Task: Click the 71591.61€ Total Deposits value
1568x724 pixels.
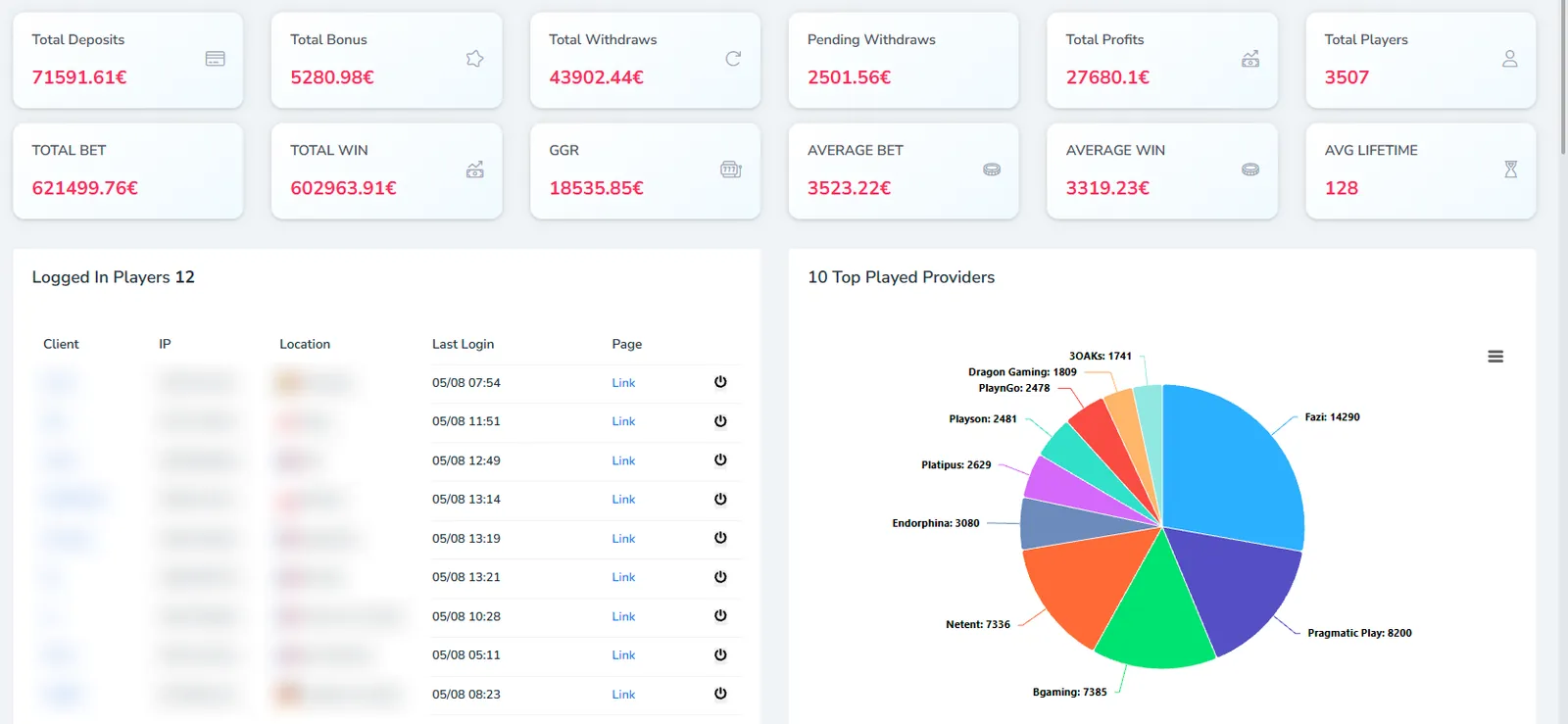Action: coord(79,77)
